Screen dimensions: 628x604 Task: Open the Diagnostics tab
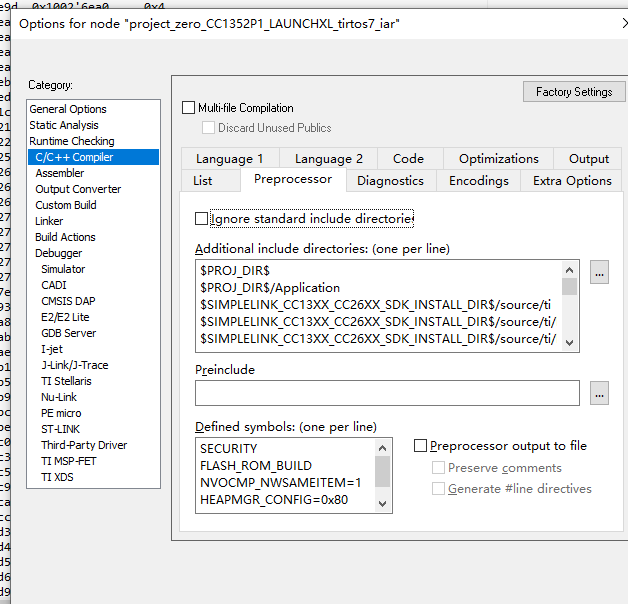390,180
